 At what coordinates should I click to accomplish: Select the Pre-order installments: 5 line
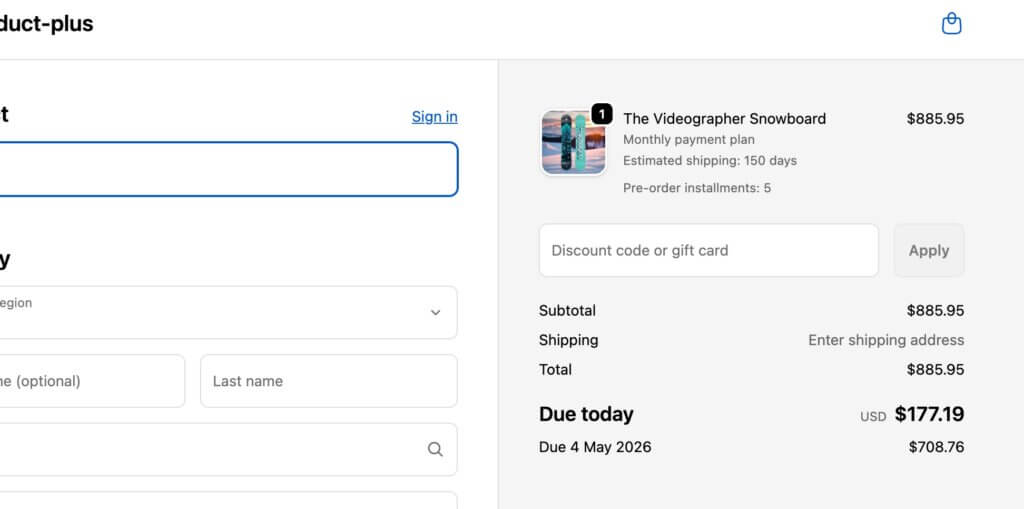[696, 188]
